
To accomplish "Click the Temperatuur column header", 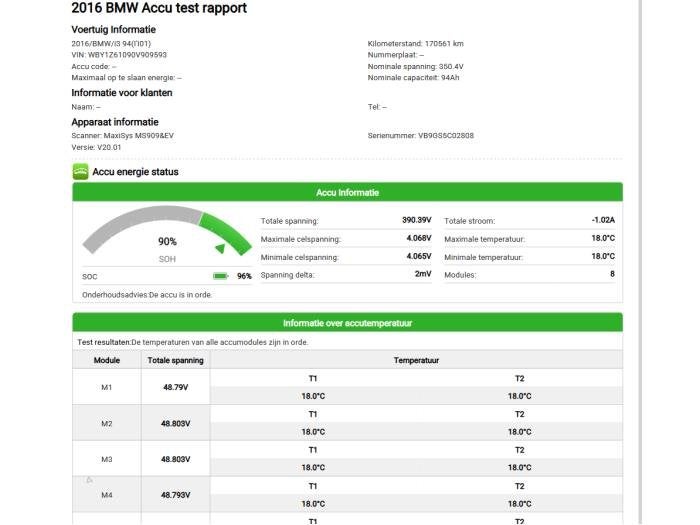I will point(416,360).
